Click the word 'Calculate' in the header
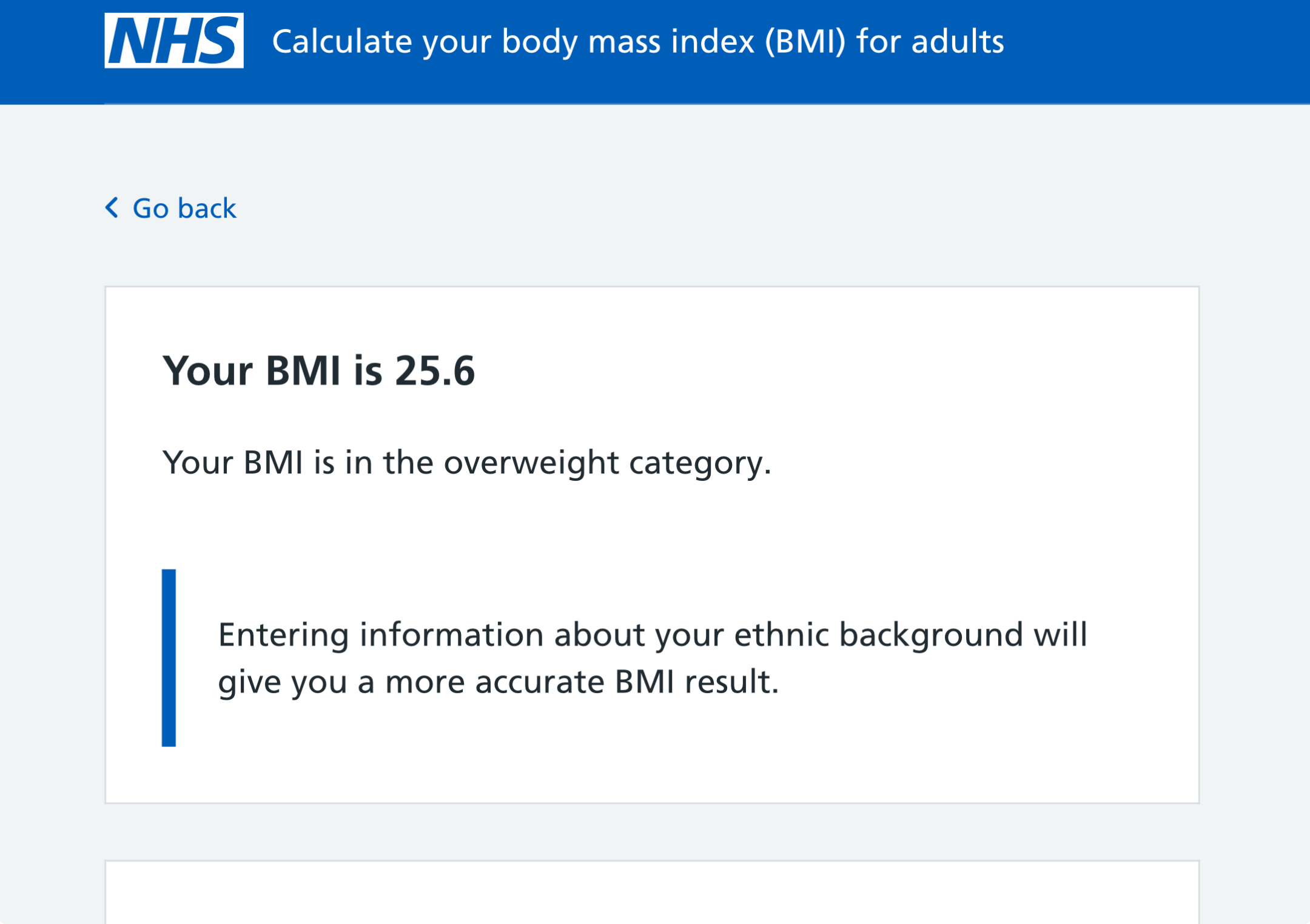 click(x=342, y=42)
